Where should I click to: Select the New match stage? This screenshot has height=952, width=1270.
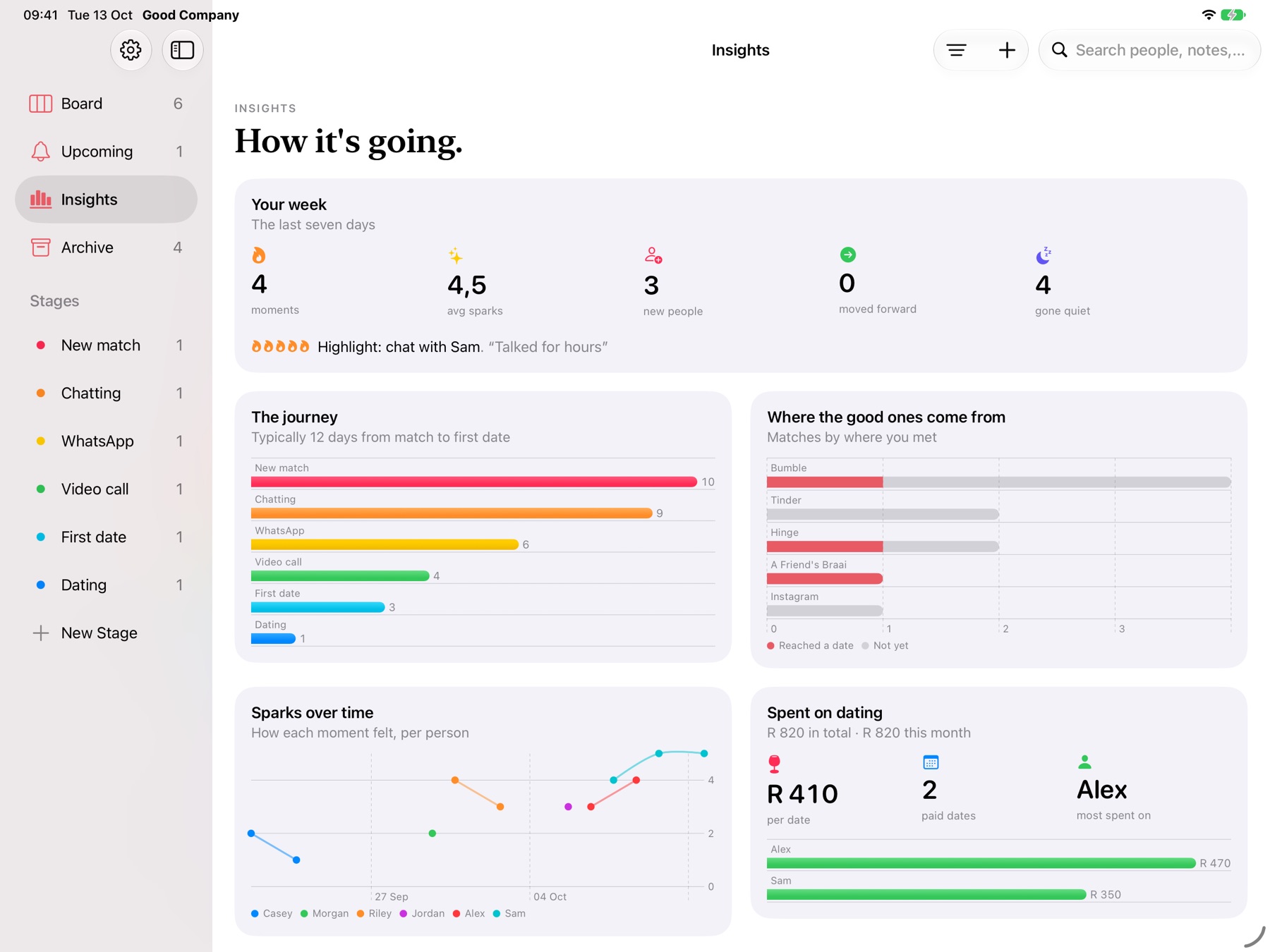(106, 346)
